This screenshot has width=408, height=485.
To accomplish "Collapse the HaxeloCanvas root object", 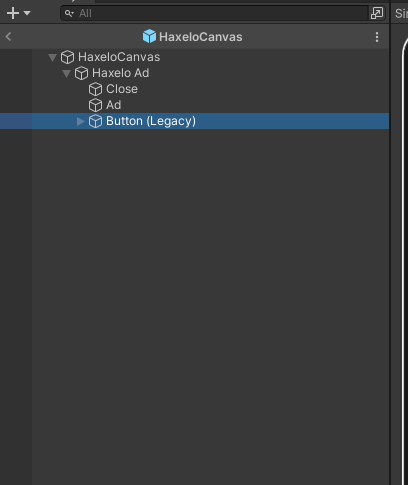I will tap(52, 57).
